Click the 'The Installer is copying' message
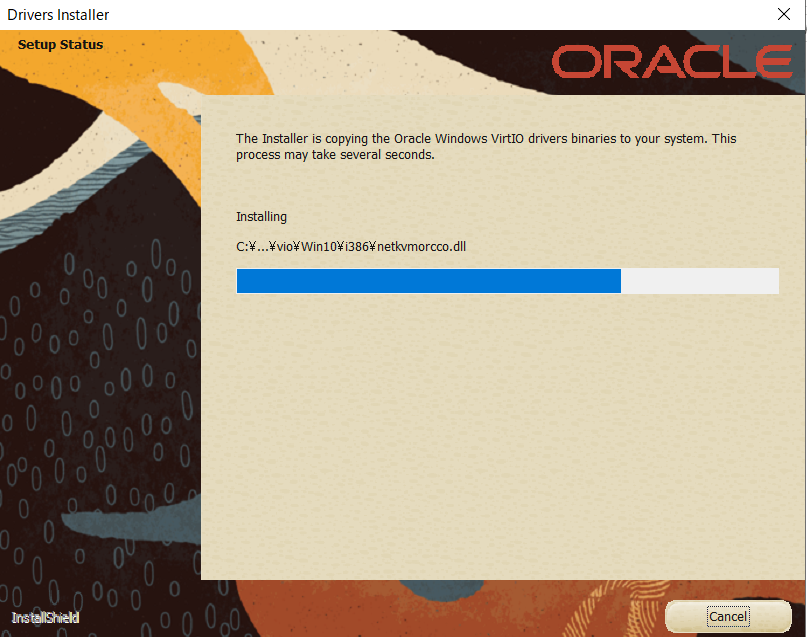This screenshot has width=807, height=637. tap(486, 147)
